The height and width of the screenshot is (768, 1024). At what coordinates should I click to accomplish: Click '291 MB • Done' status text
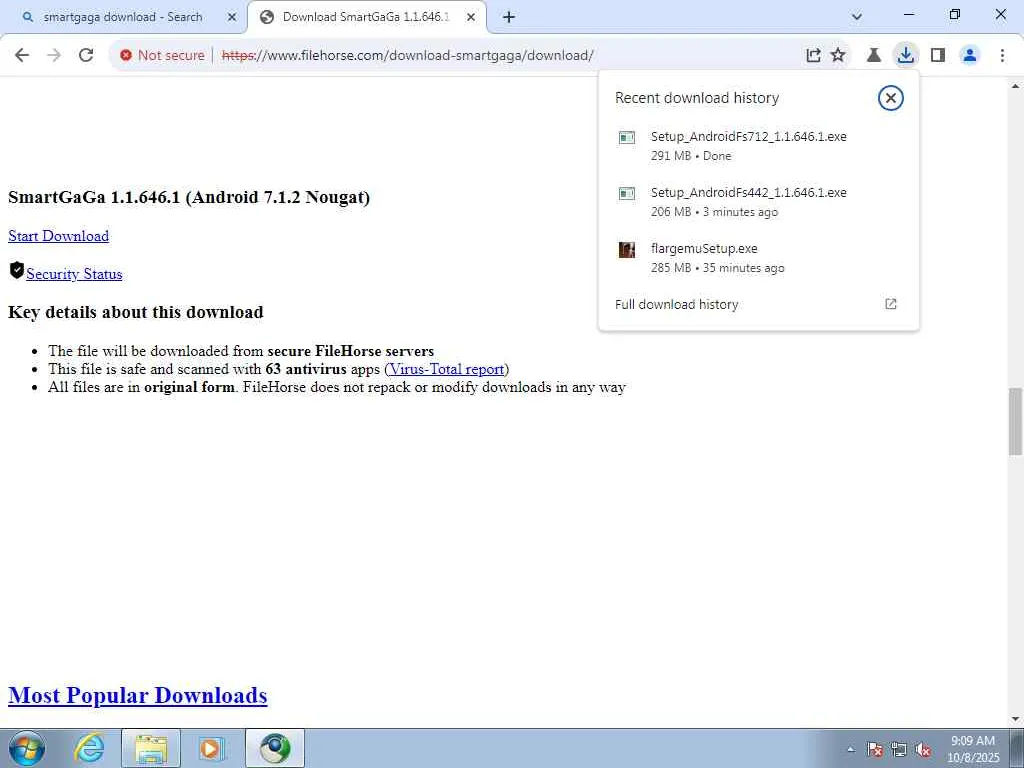click(691, 156)
